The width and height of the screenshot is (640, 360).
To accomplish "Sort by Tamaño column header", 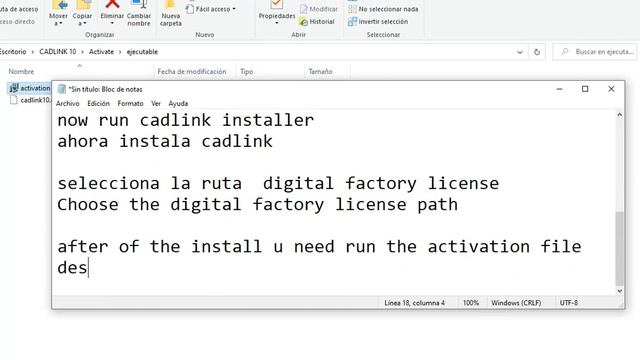I will click(x=320, y=71).
